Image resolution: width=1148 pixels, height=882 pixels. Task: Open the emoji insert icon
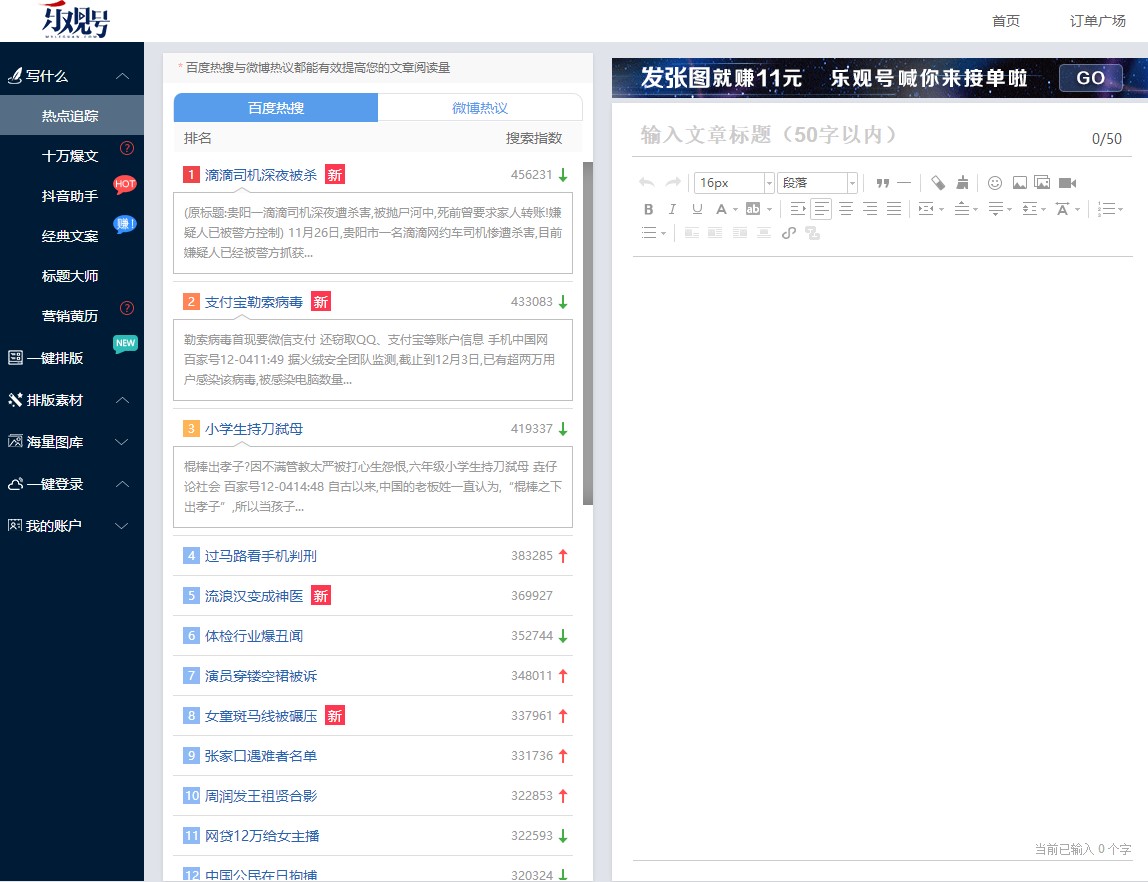995,182
